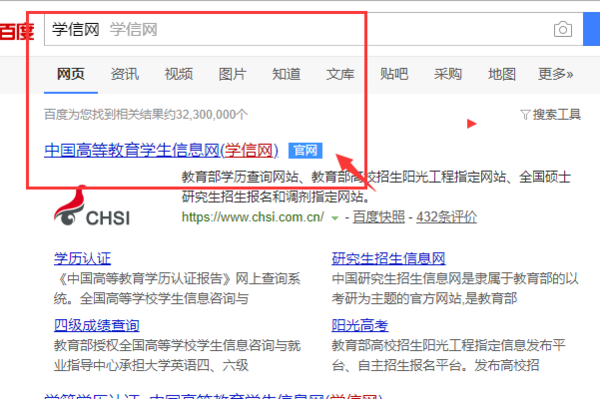Screen dimensions: 600x399
Task: Open the https://www.chsi.com.cn/ URL
Action: (x=253, y=217)
